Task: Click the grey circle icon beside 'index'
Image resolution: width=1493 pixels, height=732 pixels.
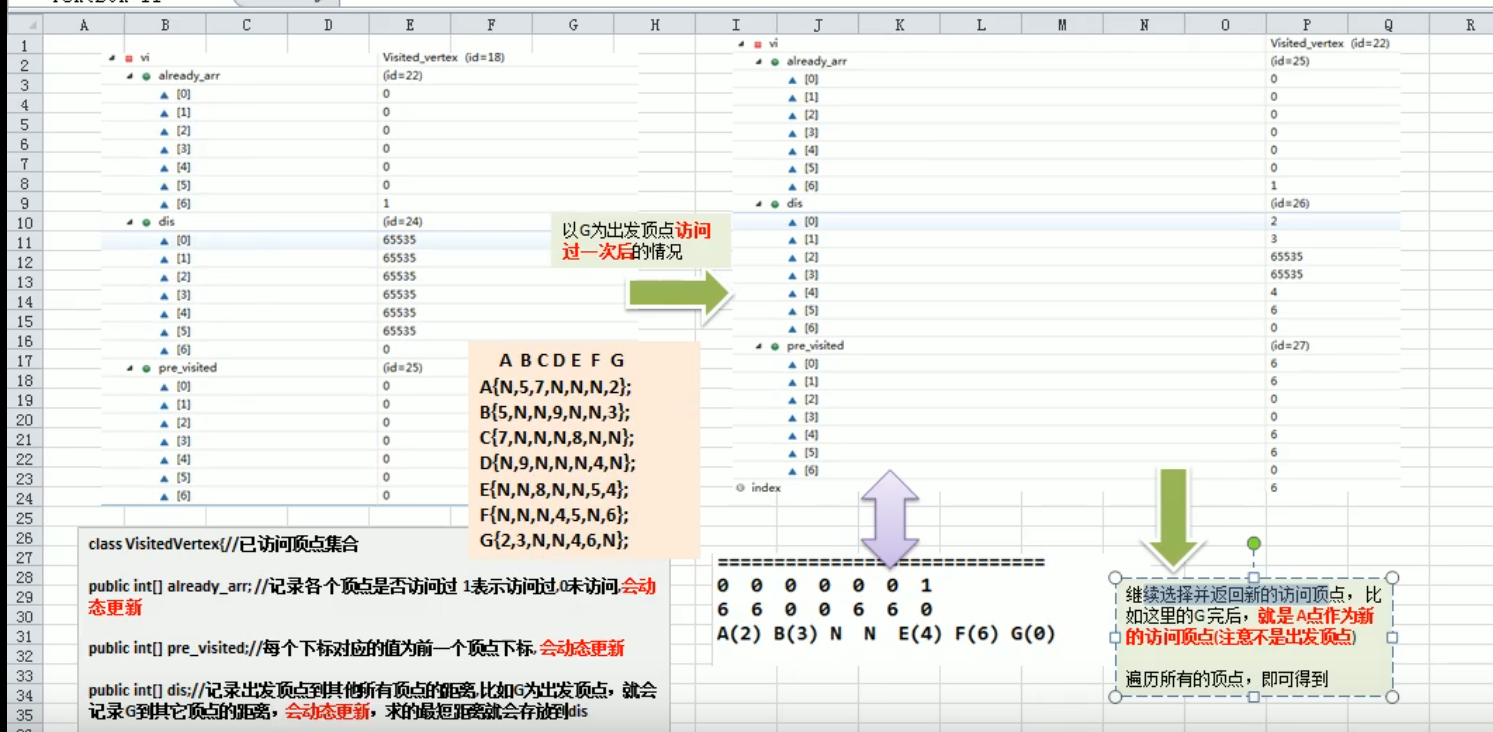Action: [740, 488]
